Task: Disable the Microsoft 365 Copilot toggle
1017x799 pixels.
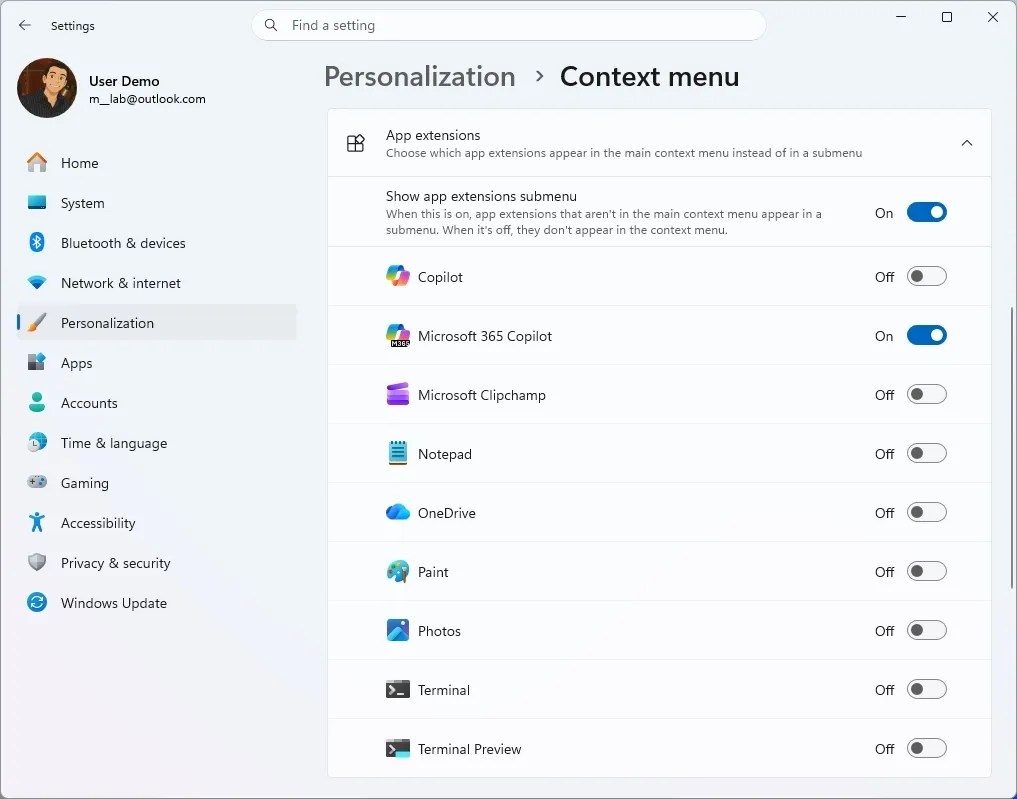Action: coord(926,335)
